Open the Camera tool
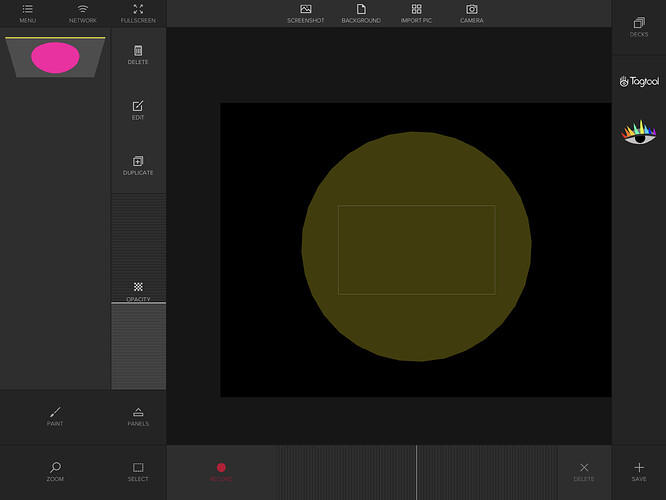The height and width of the screenshot is (500, 666). pyautogui.click(x=472, y=13)
